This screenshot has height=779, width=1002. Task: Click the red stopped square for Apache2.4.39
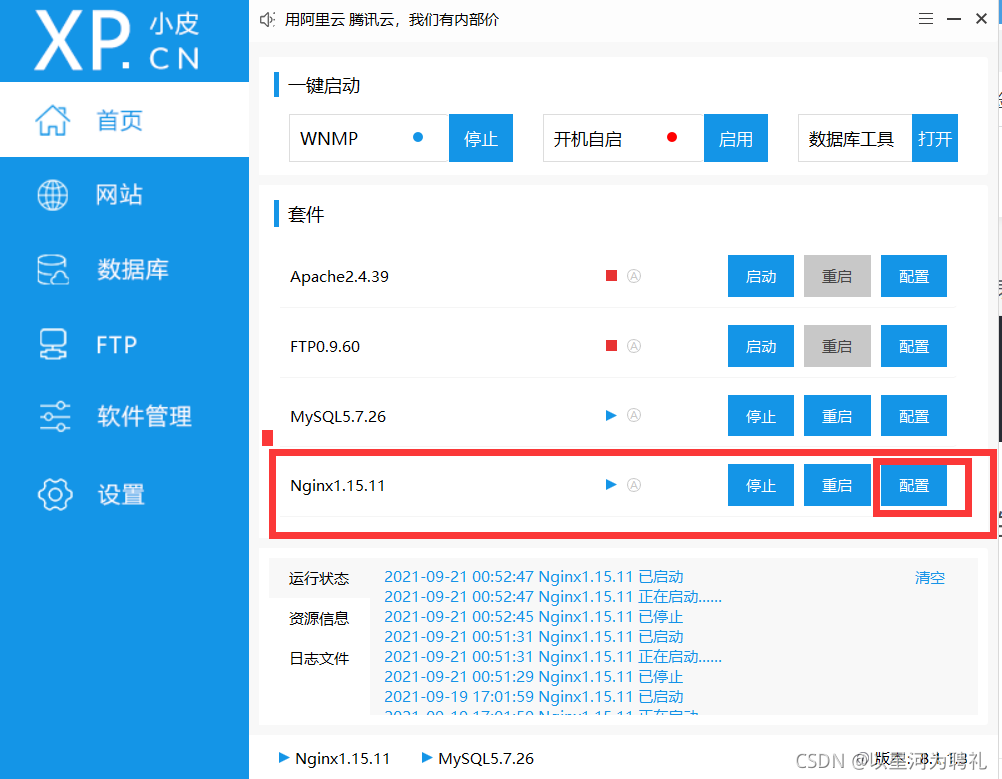(x=612, y=275)
